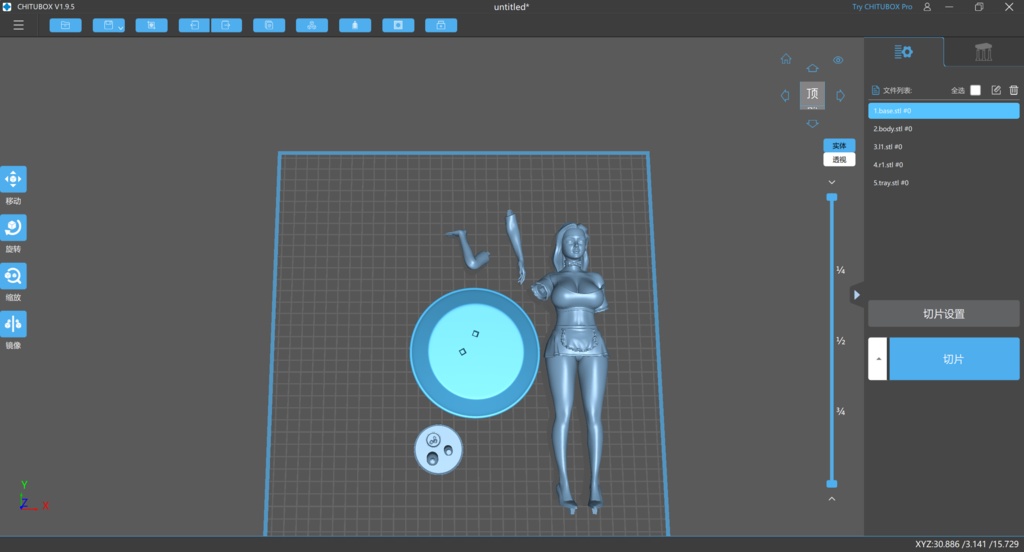This screenshot has width=1024, height=552.
Task: Click the open file folder toolbar icon
Action: point(65,25)
